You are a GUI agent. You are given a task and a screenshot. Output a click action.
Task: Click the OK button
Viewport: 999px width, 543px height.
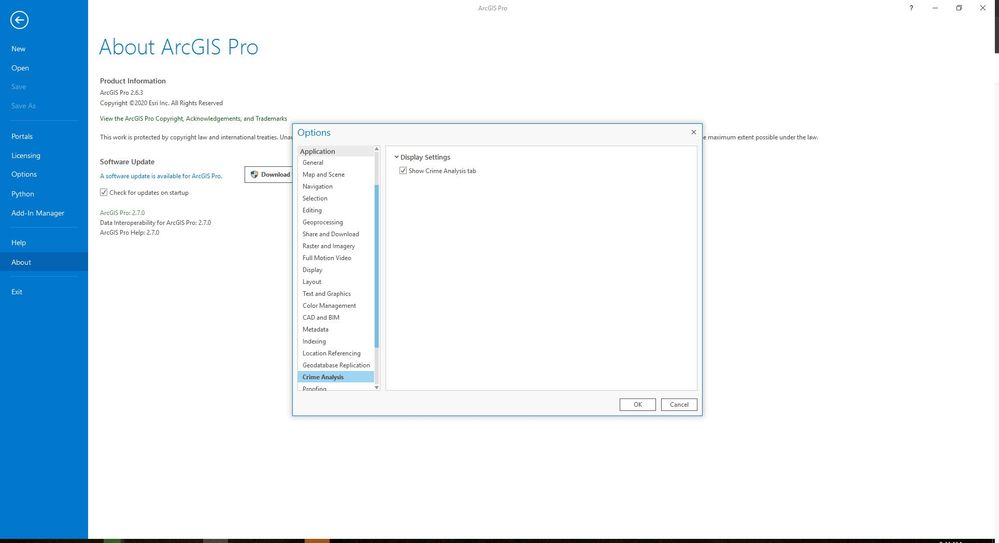pyautogui.click(x=637, y=405)
